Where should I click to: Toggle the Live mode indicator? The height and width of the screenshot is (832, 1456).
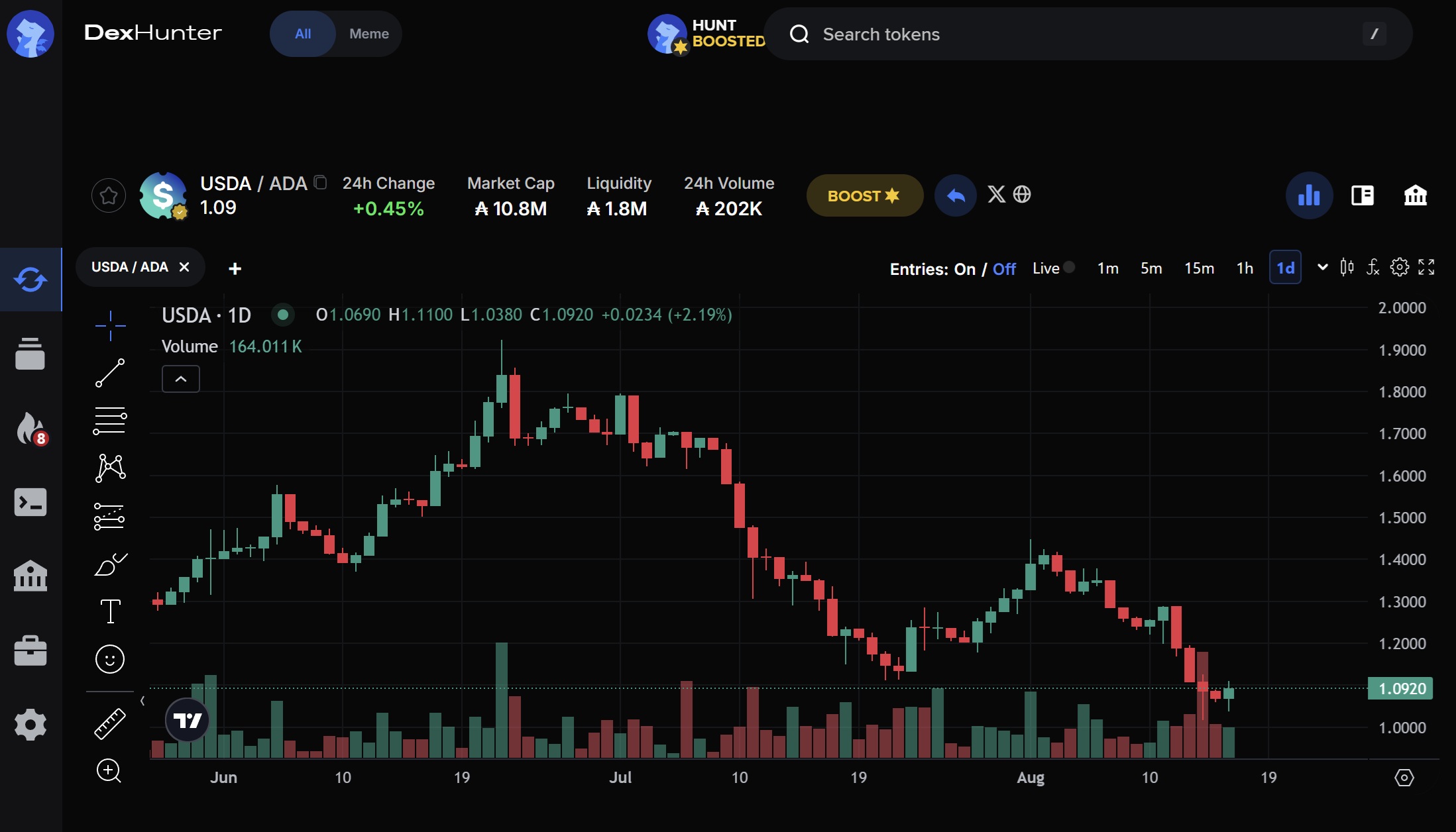tap(1069, 267)
